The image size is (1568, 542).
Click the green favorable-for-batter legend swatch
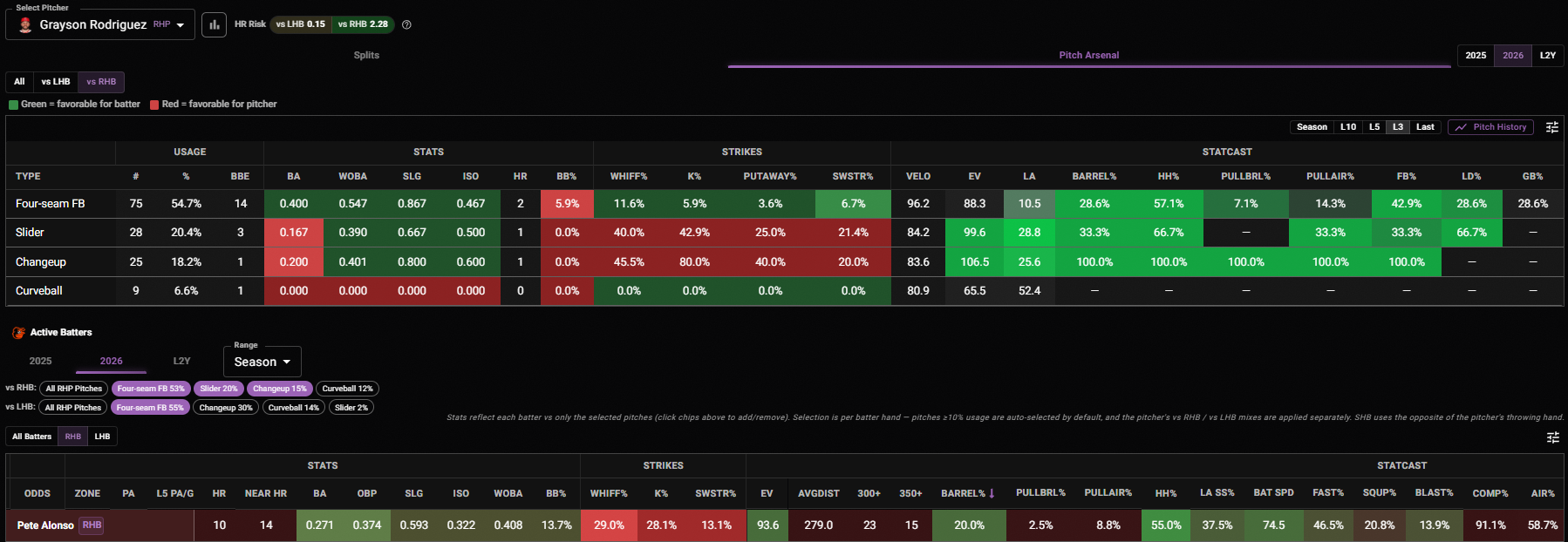point(13,105)
